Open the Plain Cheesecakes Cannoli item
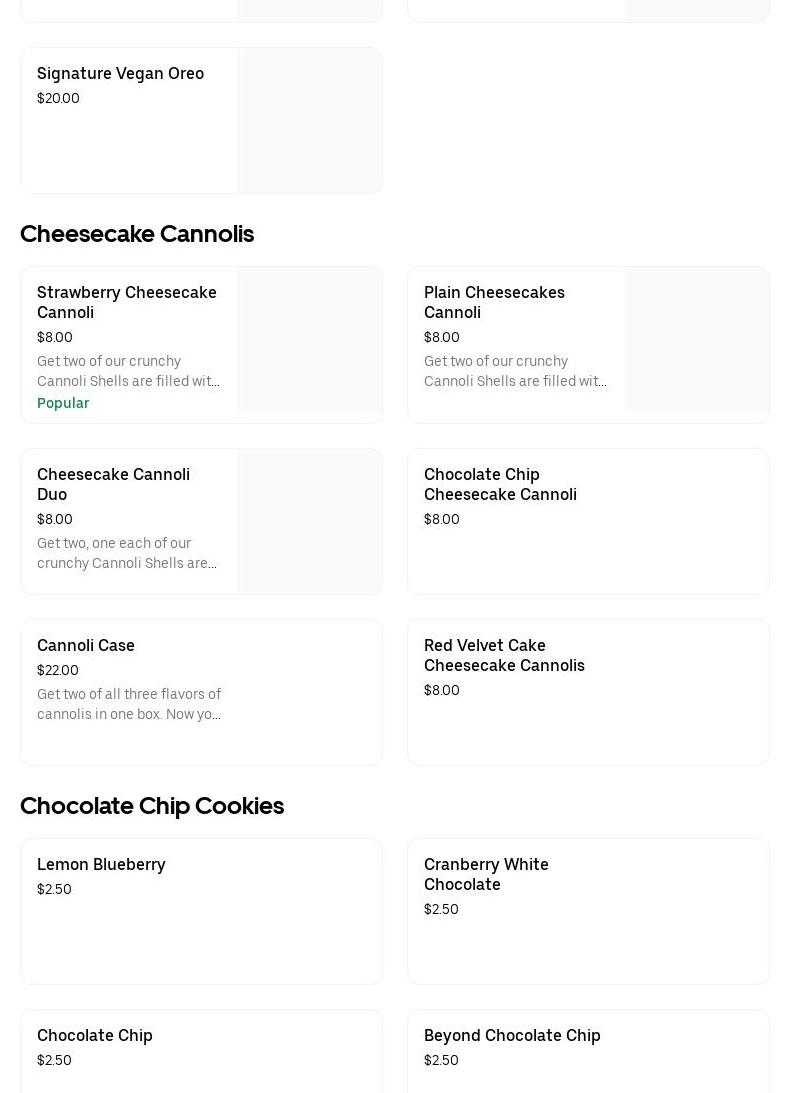The image size is (804, 1093). 494,302
